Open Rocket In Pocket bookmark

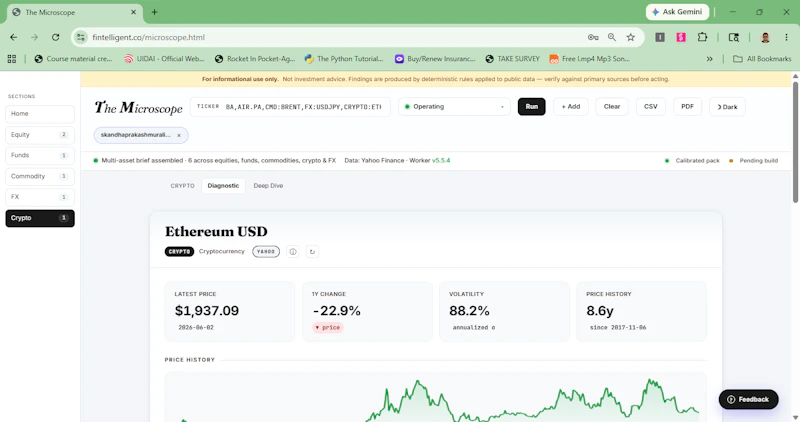[x=255, y=59]
